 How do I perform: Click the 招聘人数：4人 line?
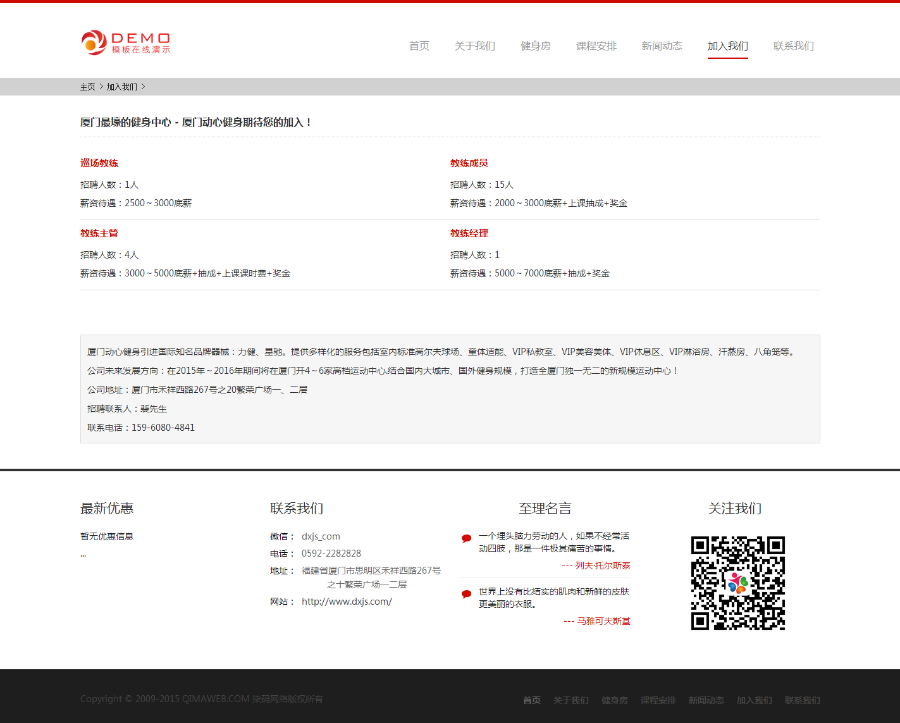tap(109, 255)
